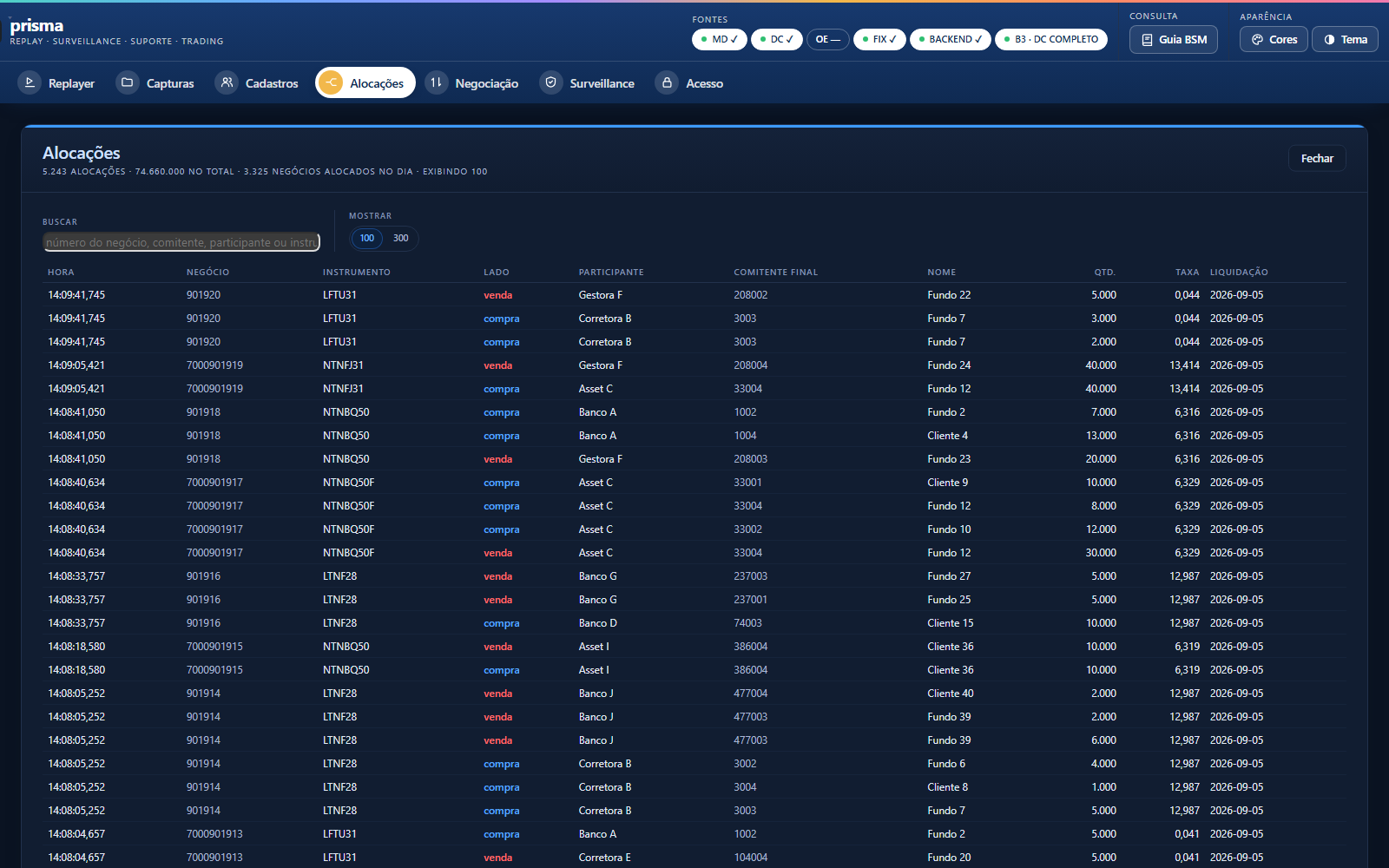Open the Cores button label
The height and width of the screenshot is (868, 1389).
click(1283, 40)
